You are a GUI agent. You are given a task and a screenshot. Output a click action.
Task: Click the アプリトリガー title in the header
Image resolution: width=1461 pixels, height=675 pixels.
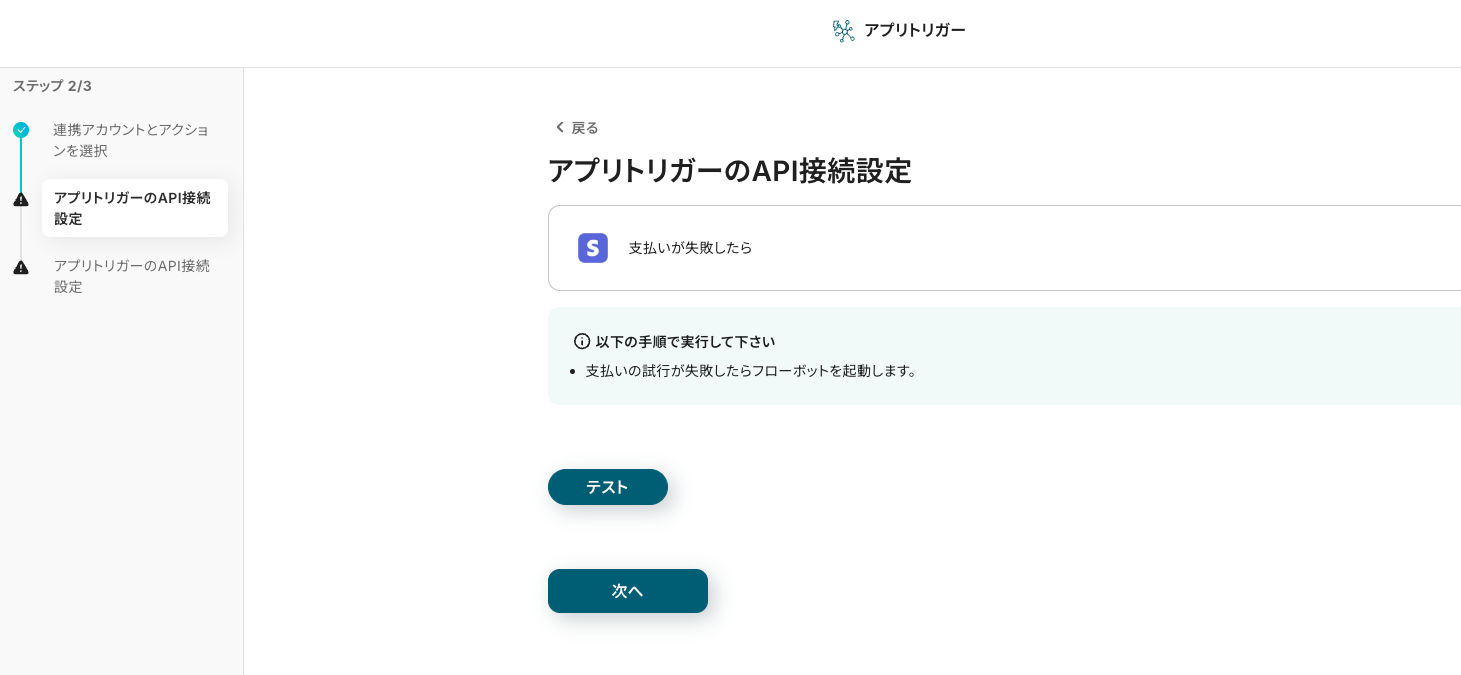pyautogui.click(x=914, y=30)
